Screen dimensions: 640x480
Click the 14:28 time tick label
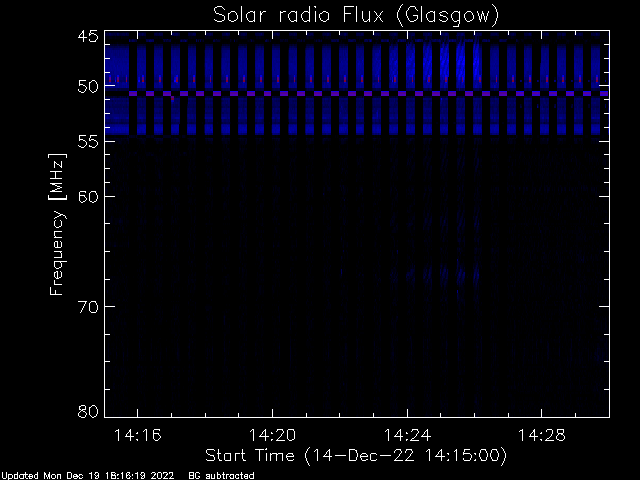click(542, 435)
